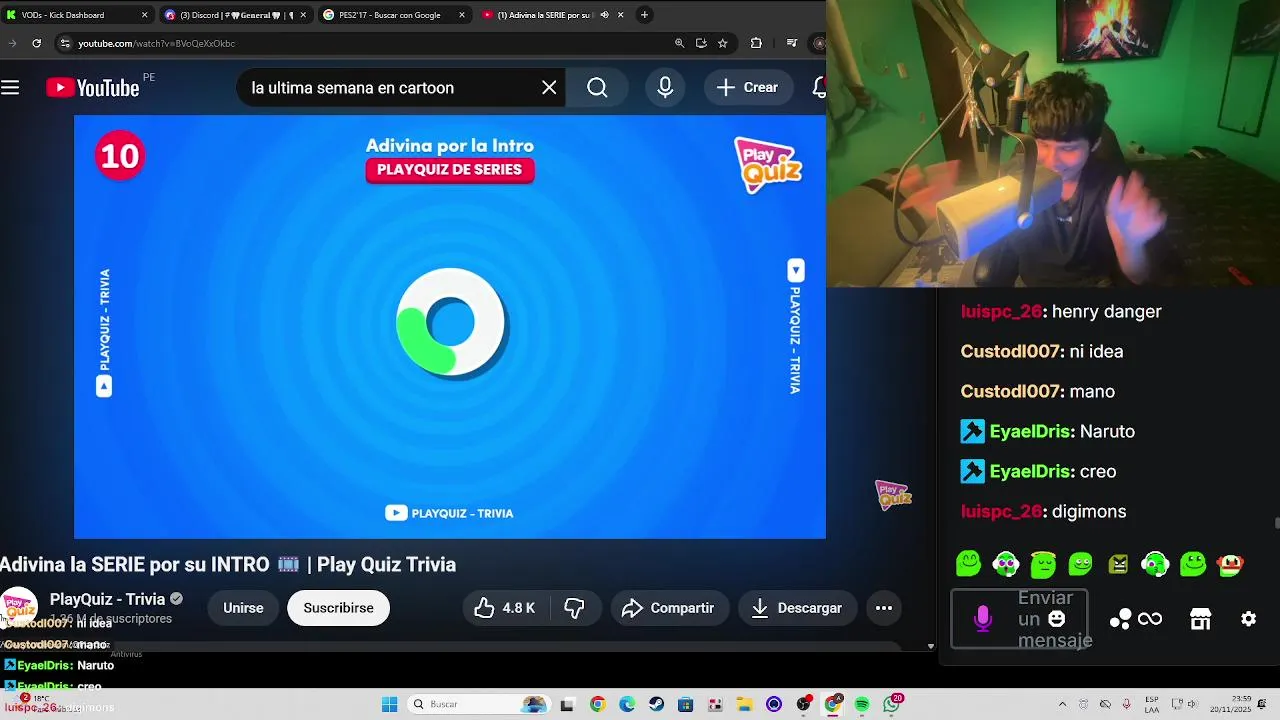Open media controls icon in toolbar
1280x720 pixels.
click(792, 43)
